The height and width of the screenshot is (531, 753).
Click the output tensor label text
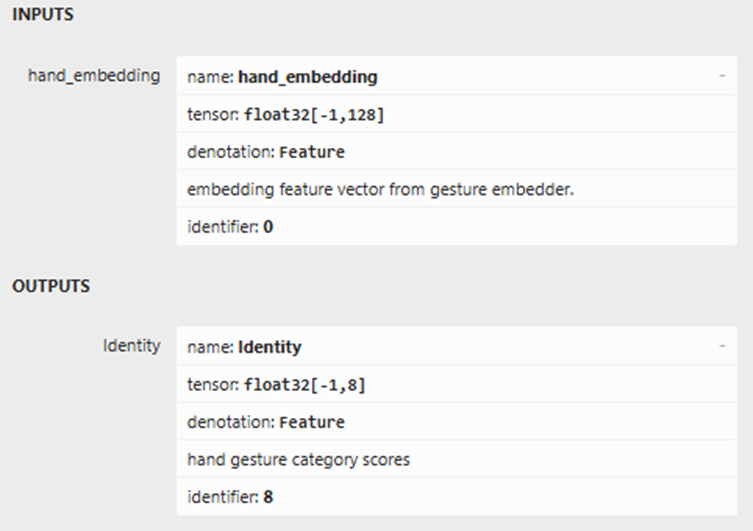(213, 385)
